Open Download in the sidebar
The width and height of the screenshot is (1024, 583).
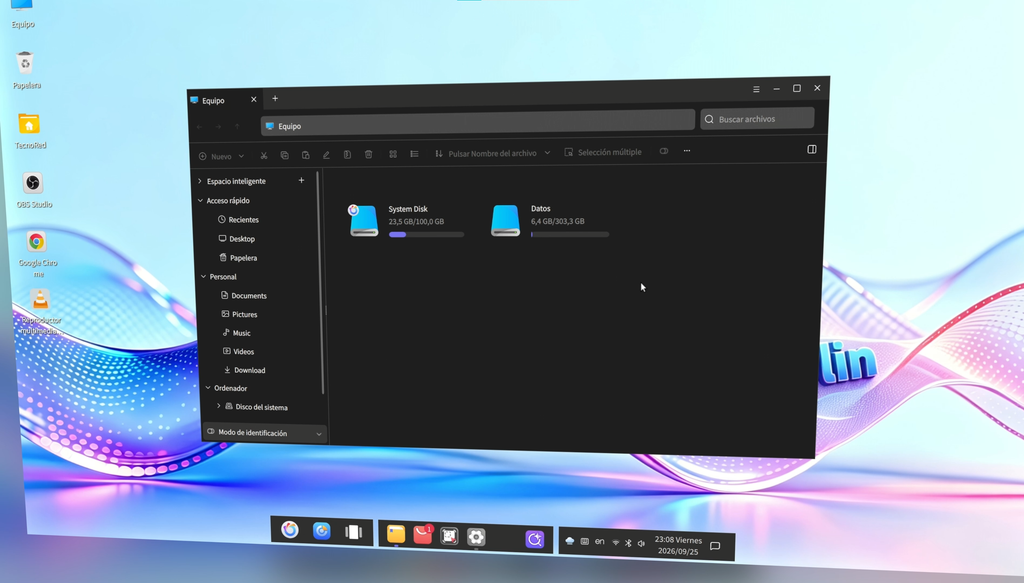[x=245, y=370]
